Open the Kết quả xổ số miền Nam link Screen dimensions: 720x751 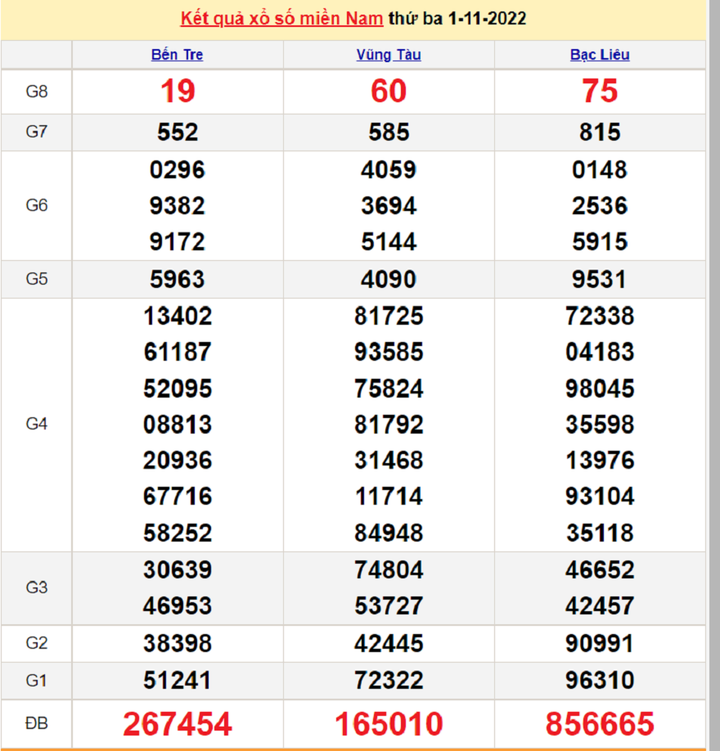[x=282, y=19]
